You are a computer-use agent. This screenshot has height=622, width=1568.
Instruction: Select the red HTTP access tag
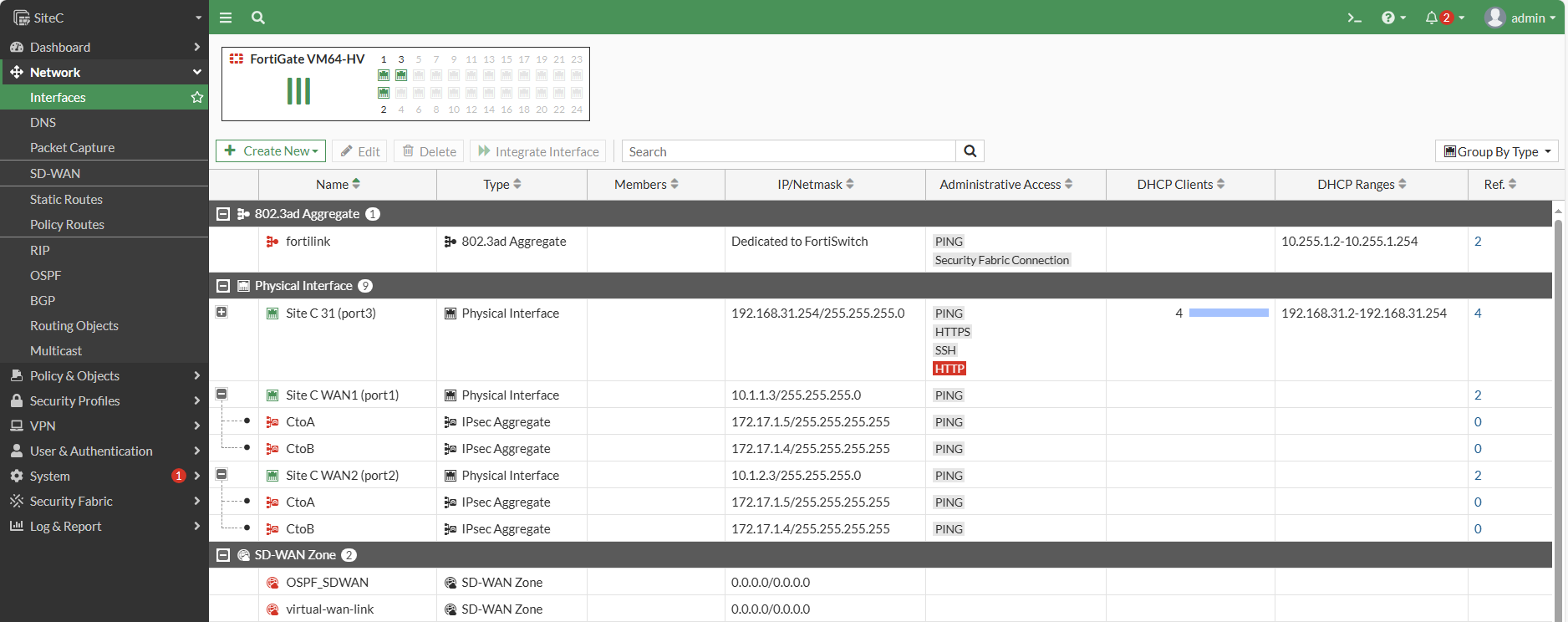pyautogui.click(x=949, y=369)
